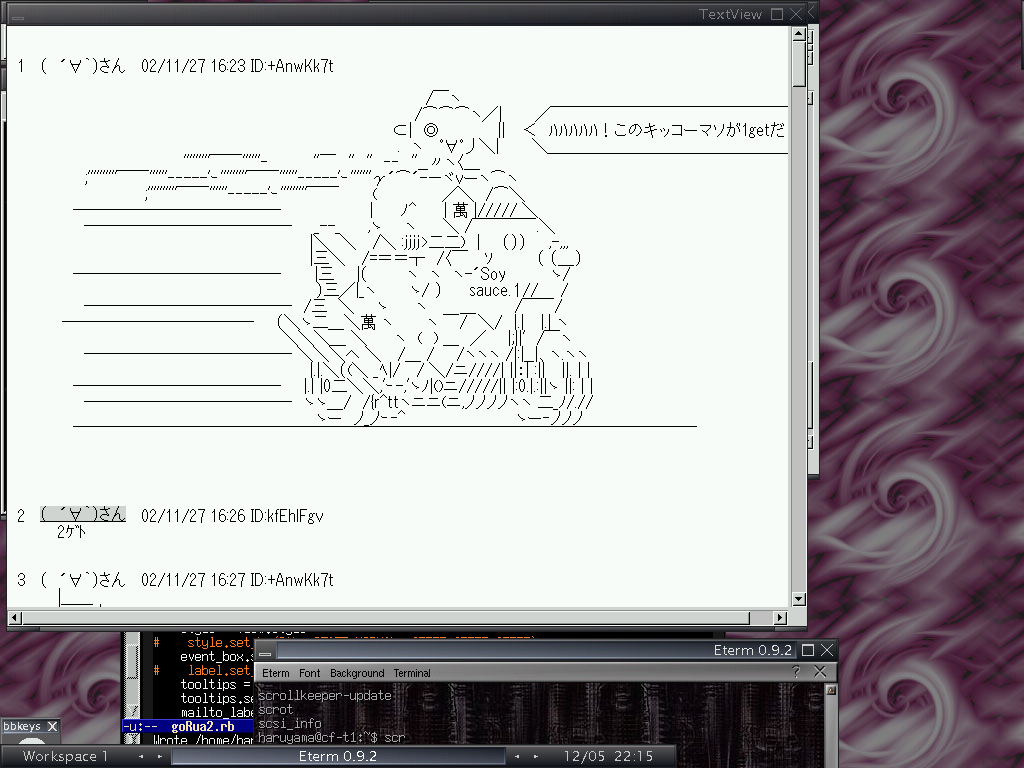This screenshot has width=1024, height=768.
Task: Click TextView vertical scrollbar down arrow
Action: 799,599
